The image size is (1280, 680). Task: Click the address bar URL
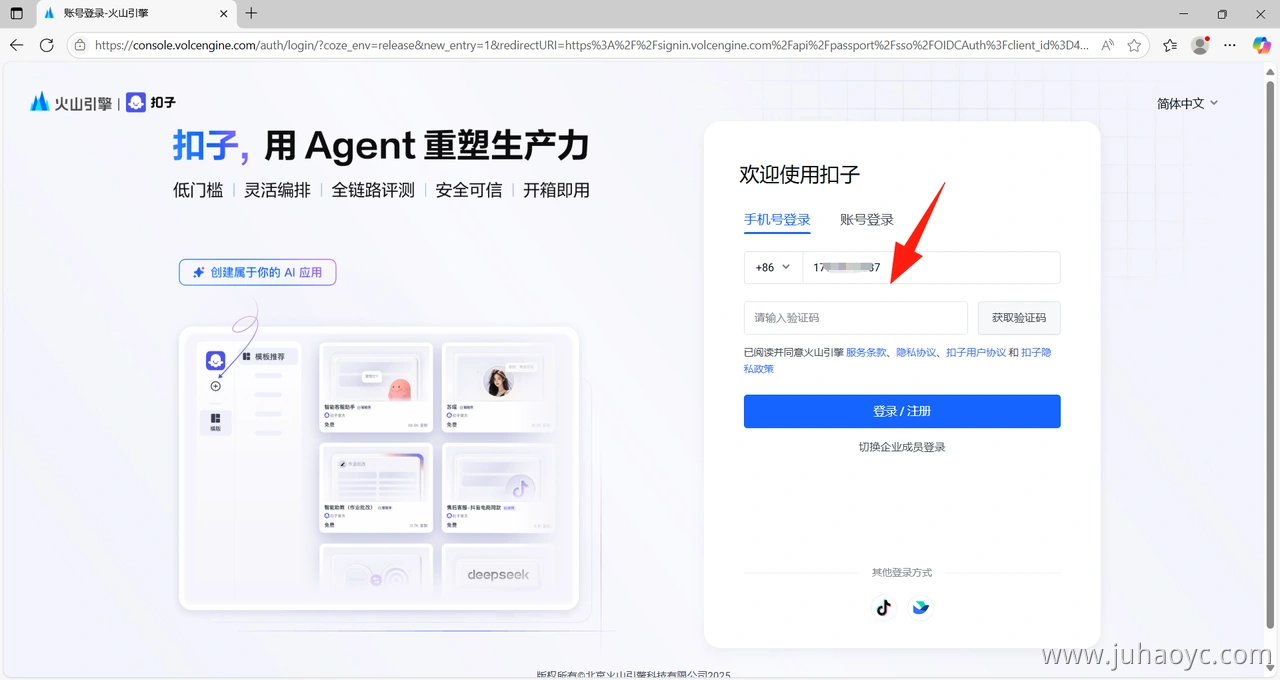coord(591,45)
